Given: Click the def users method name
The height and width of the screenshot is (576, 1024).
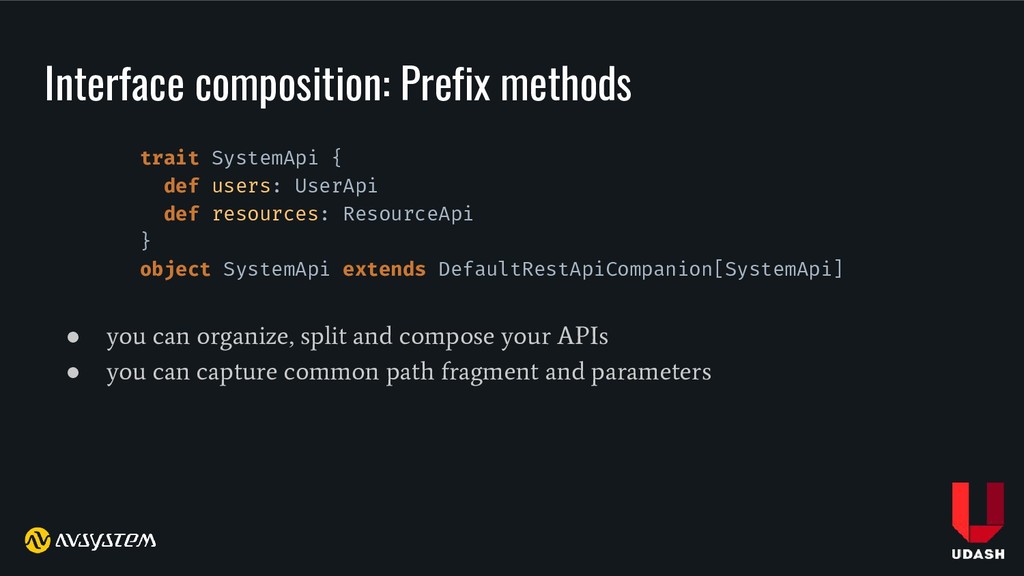Looking at the screenshot, I should (x=241, y=186).
